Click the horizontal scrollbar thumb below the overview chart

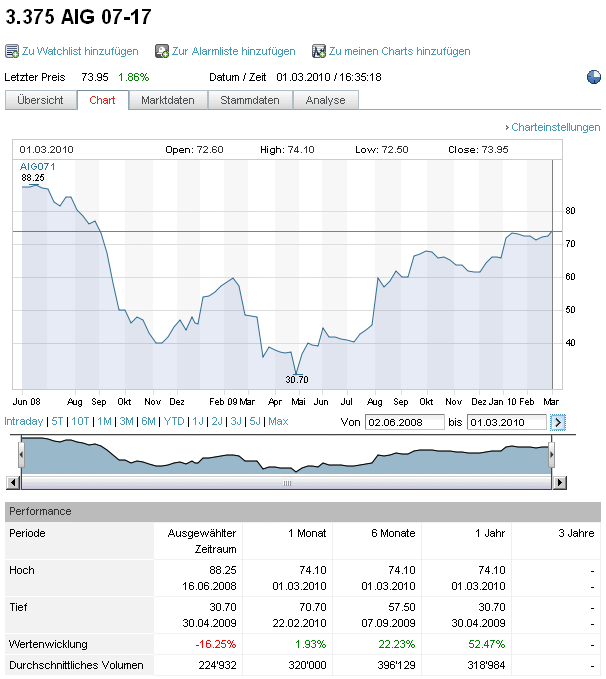click(x=287, y=482)
